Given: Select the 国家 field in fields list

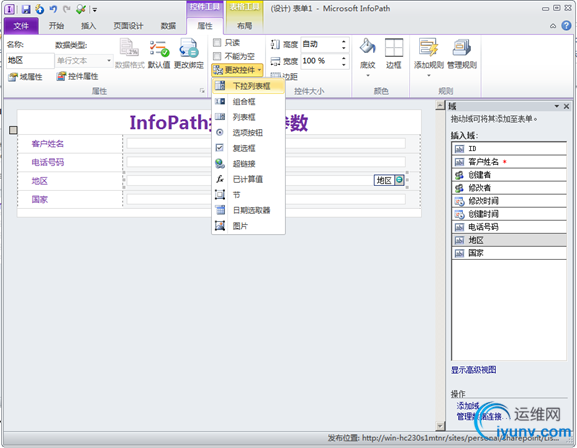Looking at the screenshot, I should tap(509, 253).
